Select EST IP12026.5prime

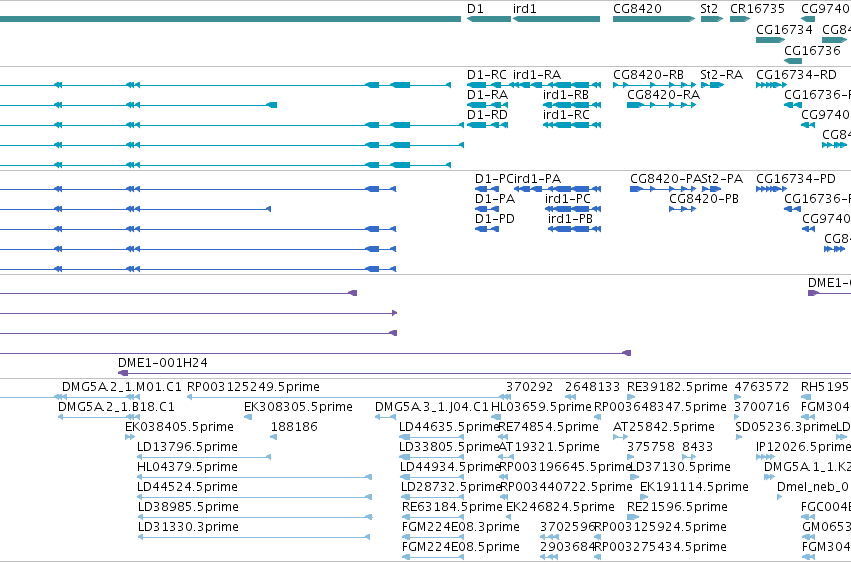click(x=803, y=448)
